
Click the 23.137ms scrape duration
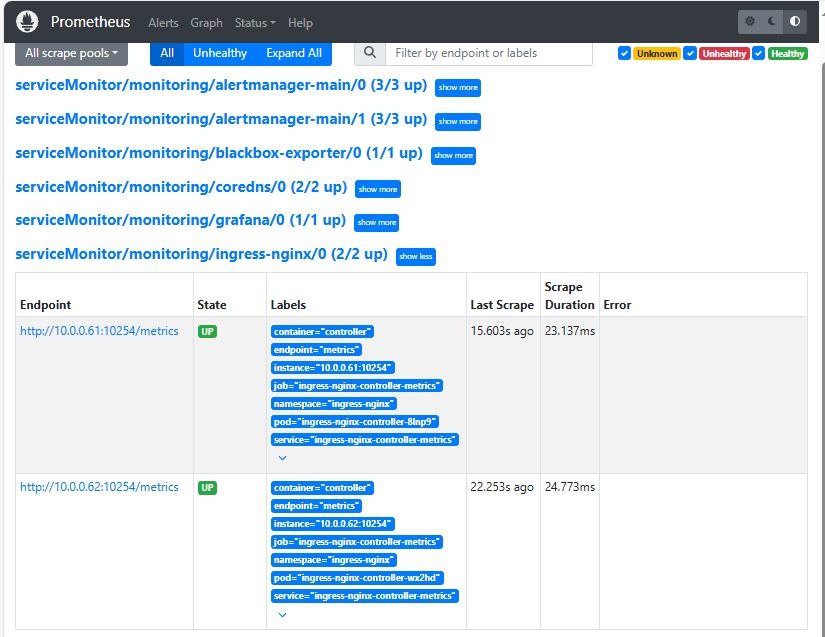pos(570,331)
